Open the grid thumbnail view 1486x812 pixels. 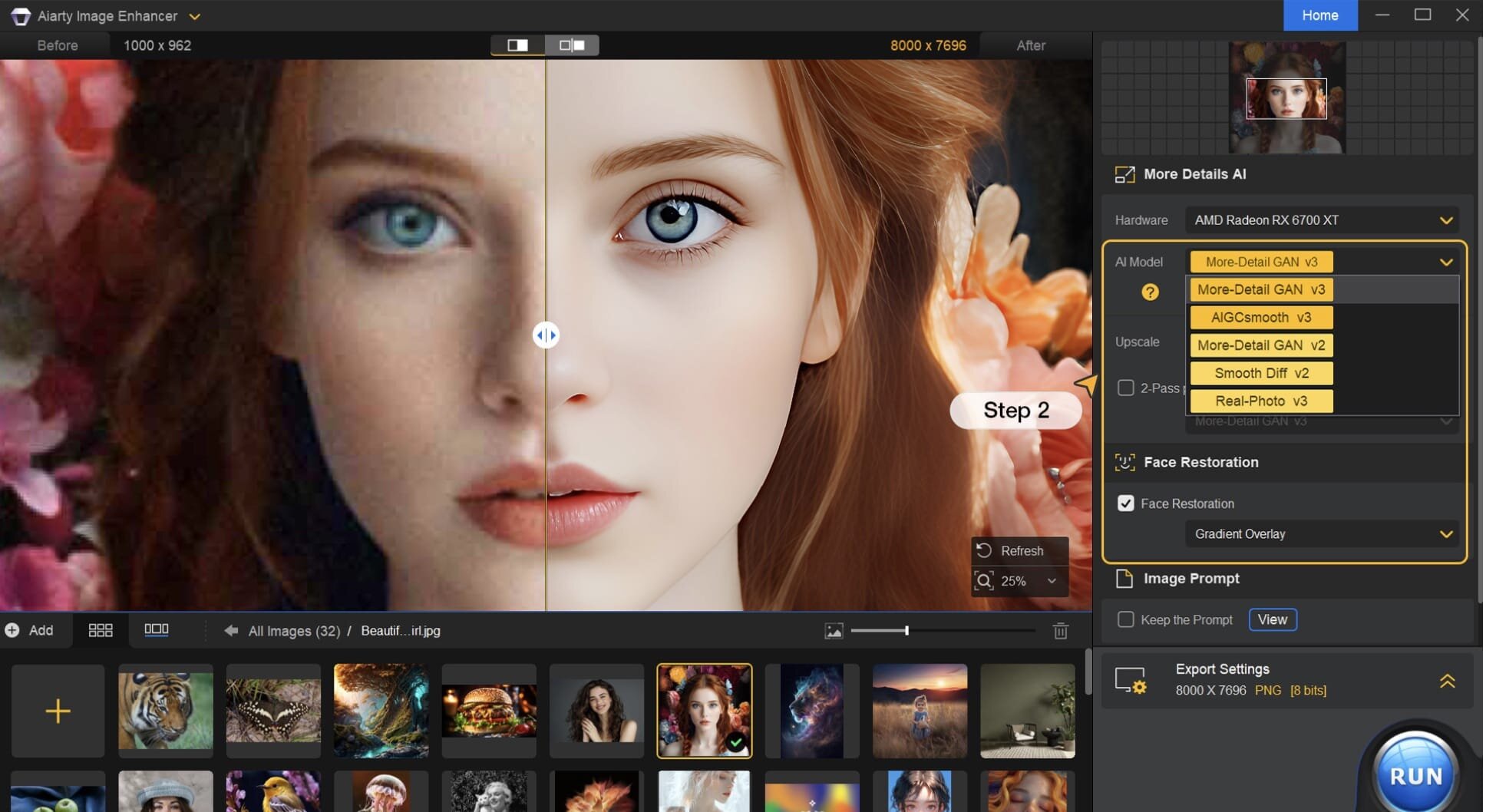coord(100,630)
